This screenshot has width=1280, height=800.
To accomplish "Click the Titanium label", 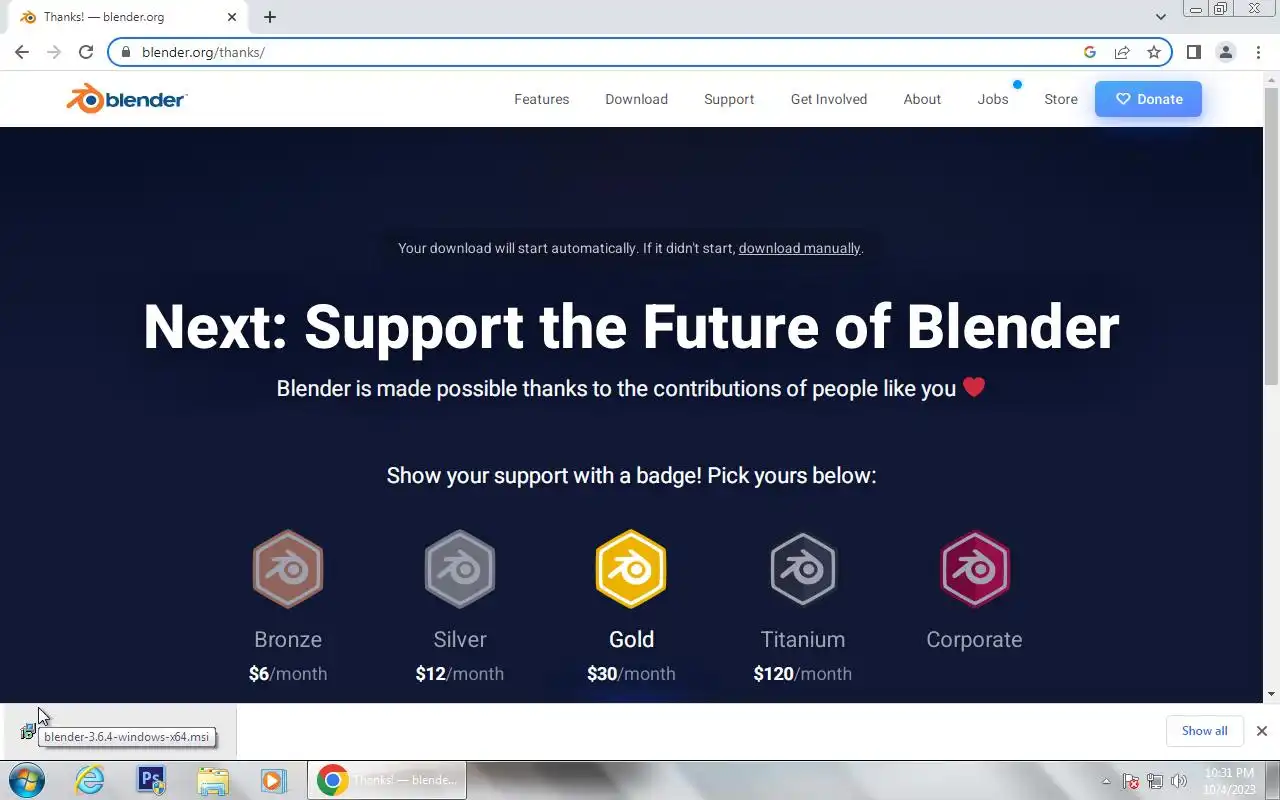I will click(x=803, y=639).
